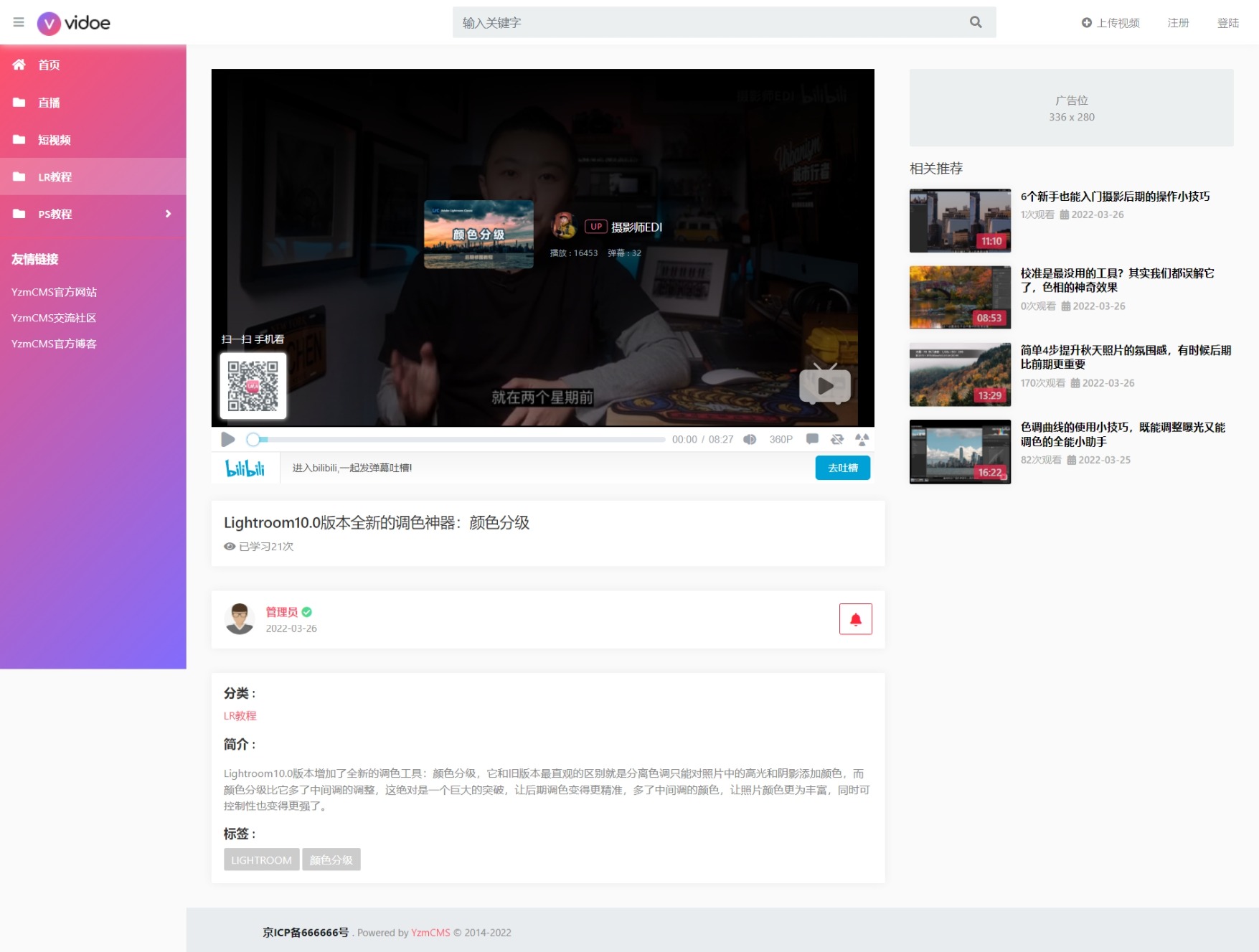Viewport: 1259px width, 952px height.
Task: Click the QR code in the video
Action: [253, 386]
